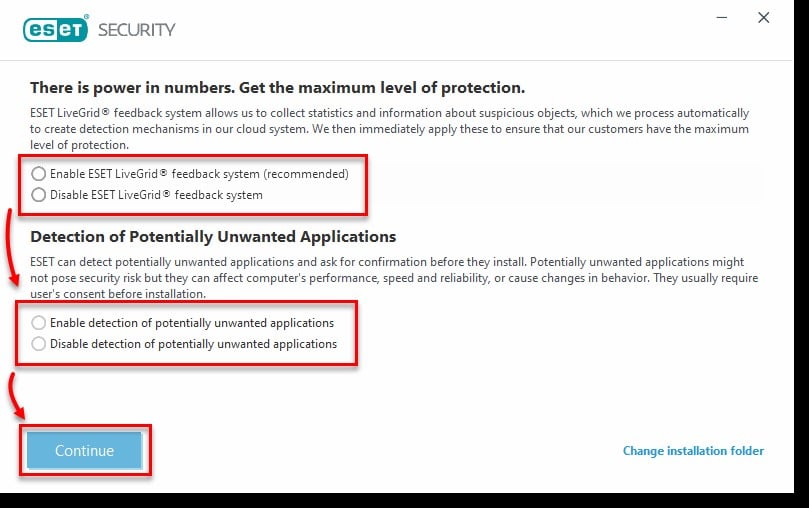
Task: Open the Change installation folder link
Action: click(693, 451)
